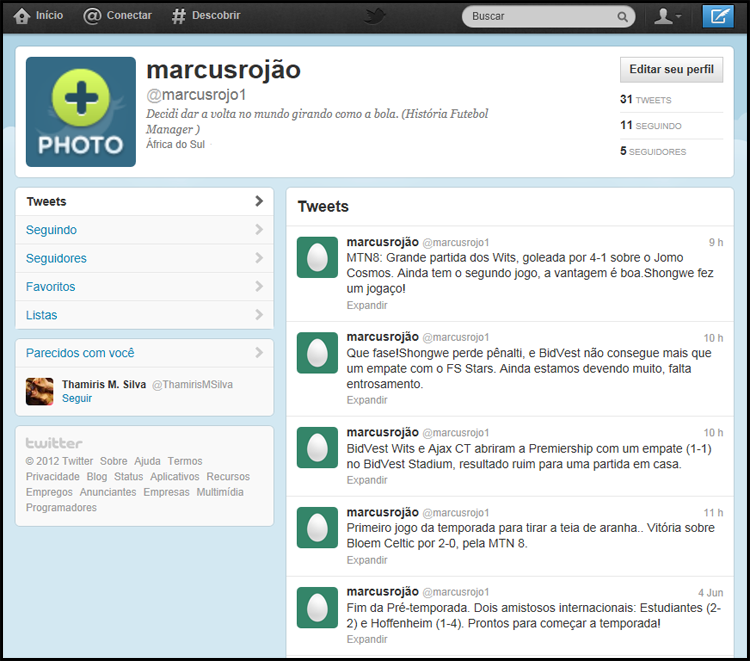The image size is (750, 661).
Task: Open the Ajuda footer link
Action: (x=147, y=461)
